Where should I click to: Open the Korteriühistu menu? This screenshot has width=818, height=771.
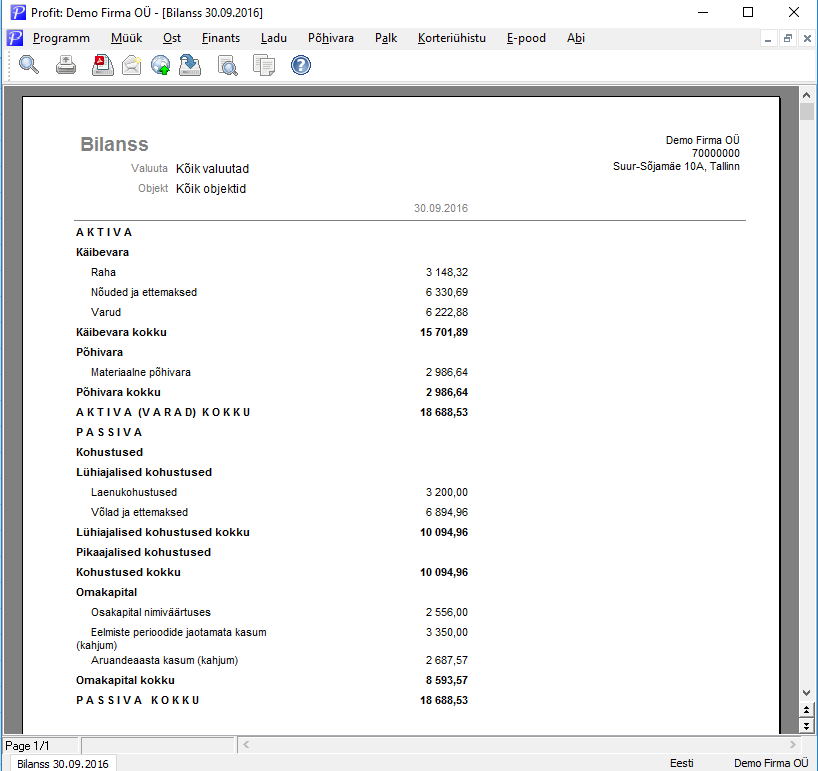point(451,38)
